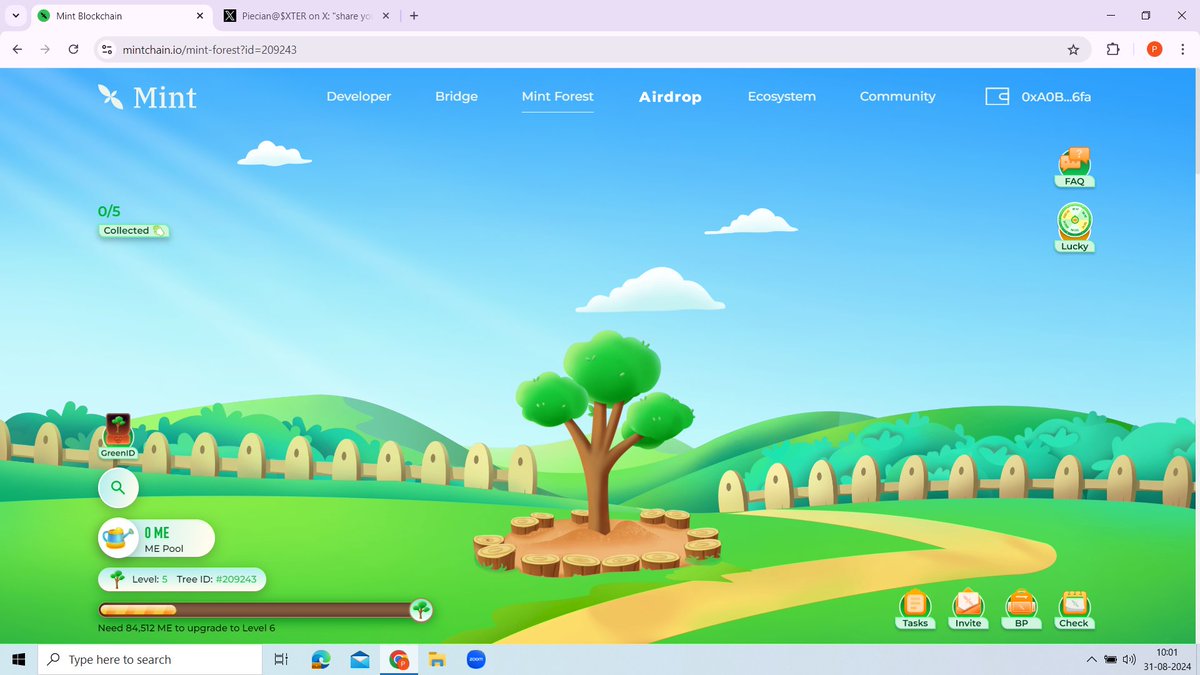The width and height of the screenshot is (1200, 675).
Task: Open the Community menu item
Action: tap(898, 97)
